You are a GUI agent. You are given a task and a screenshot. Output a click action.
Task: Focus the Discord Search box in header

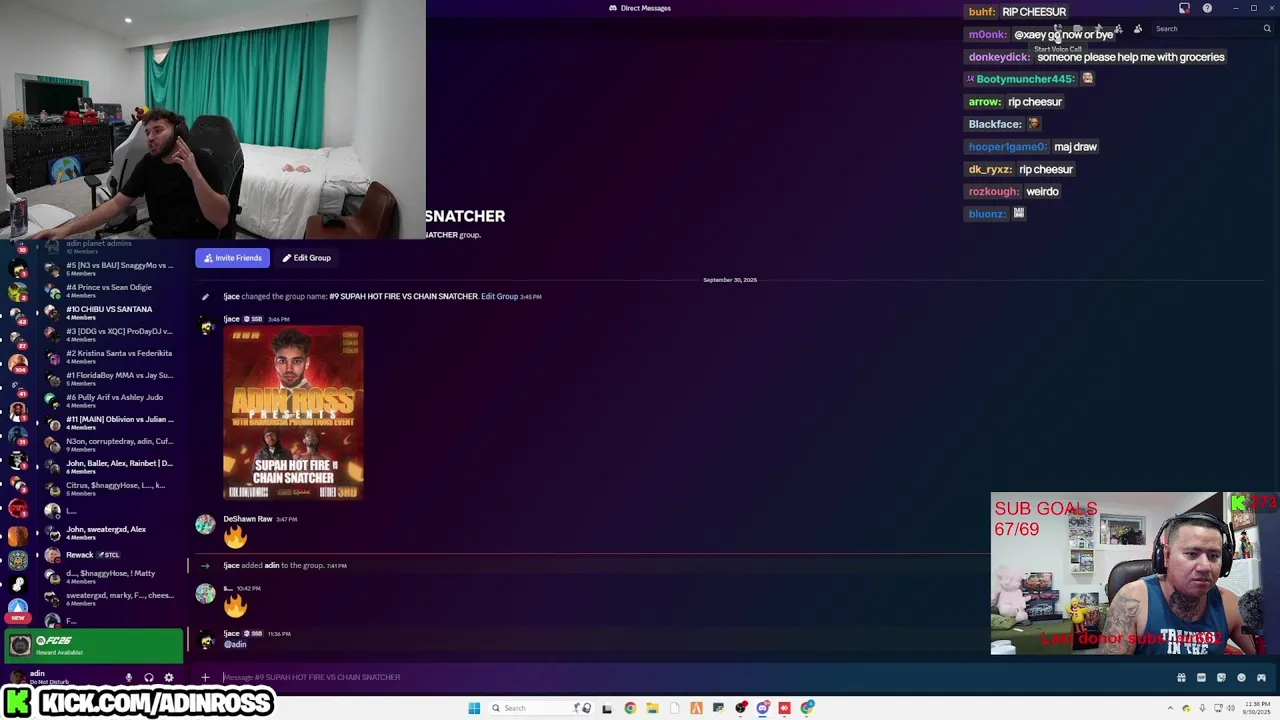[x=1212, y=29]
